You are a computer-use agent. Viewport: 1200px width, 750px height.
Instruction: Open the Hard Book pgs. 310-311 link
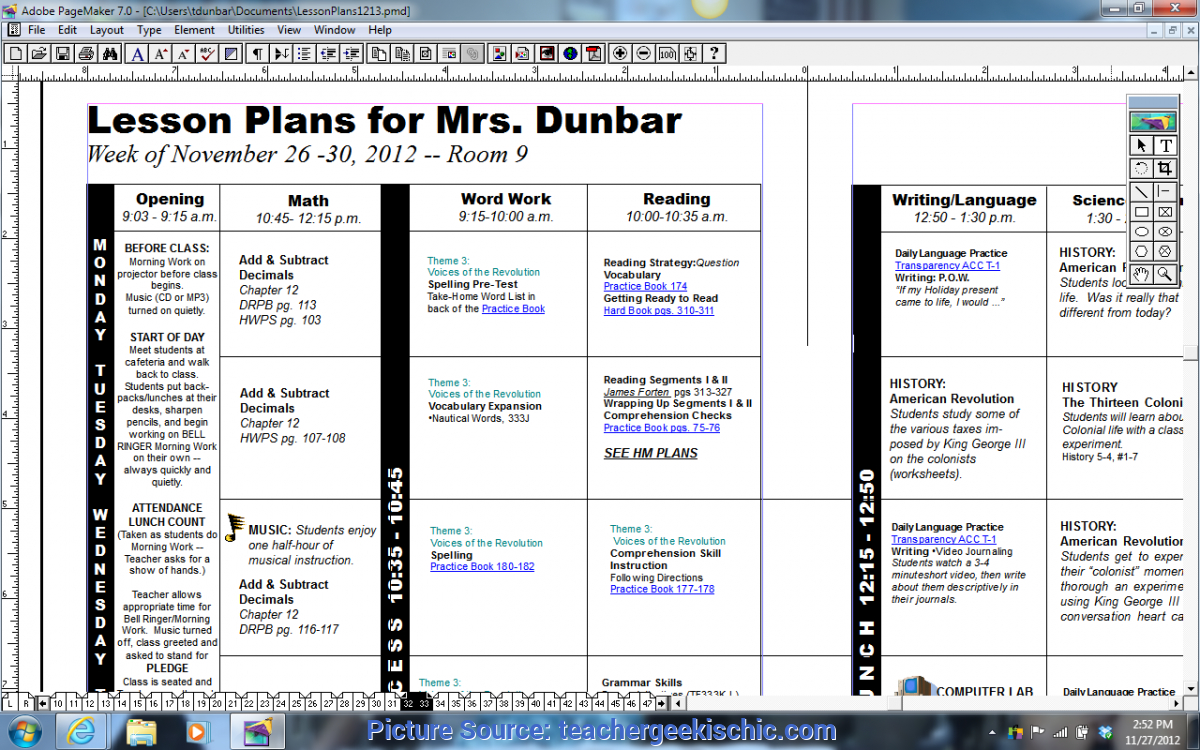coord(659,310)
